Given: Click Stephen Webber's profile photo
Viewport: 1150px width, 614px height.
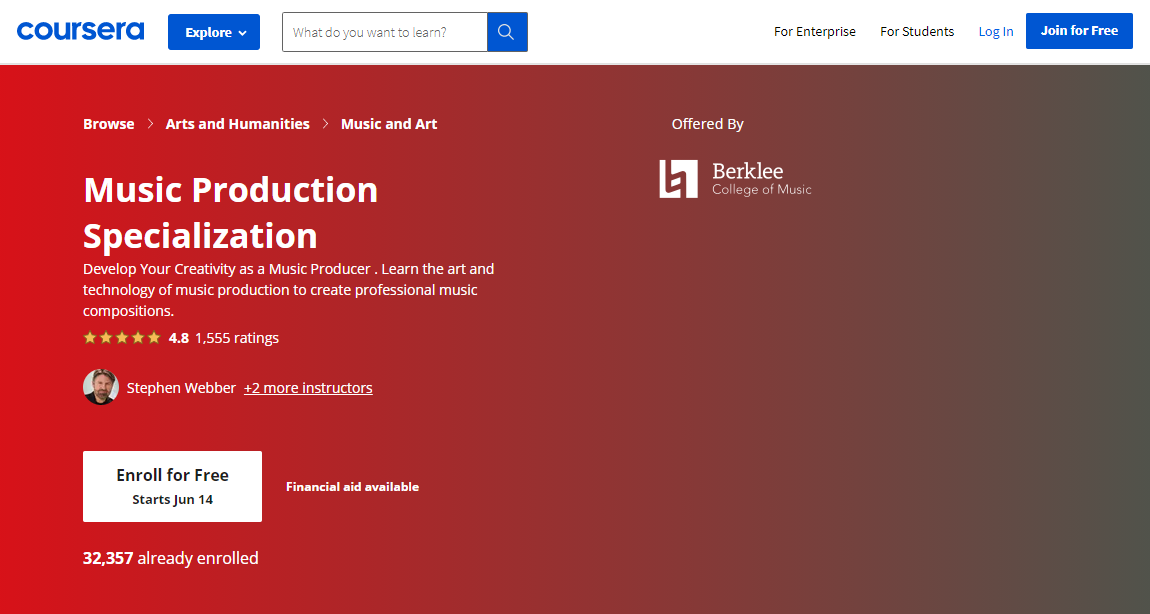Looking at the screenshot, I should [101, 388].
